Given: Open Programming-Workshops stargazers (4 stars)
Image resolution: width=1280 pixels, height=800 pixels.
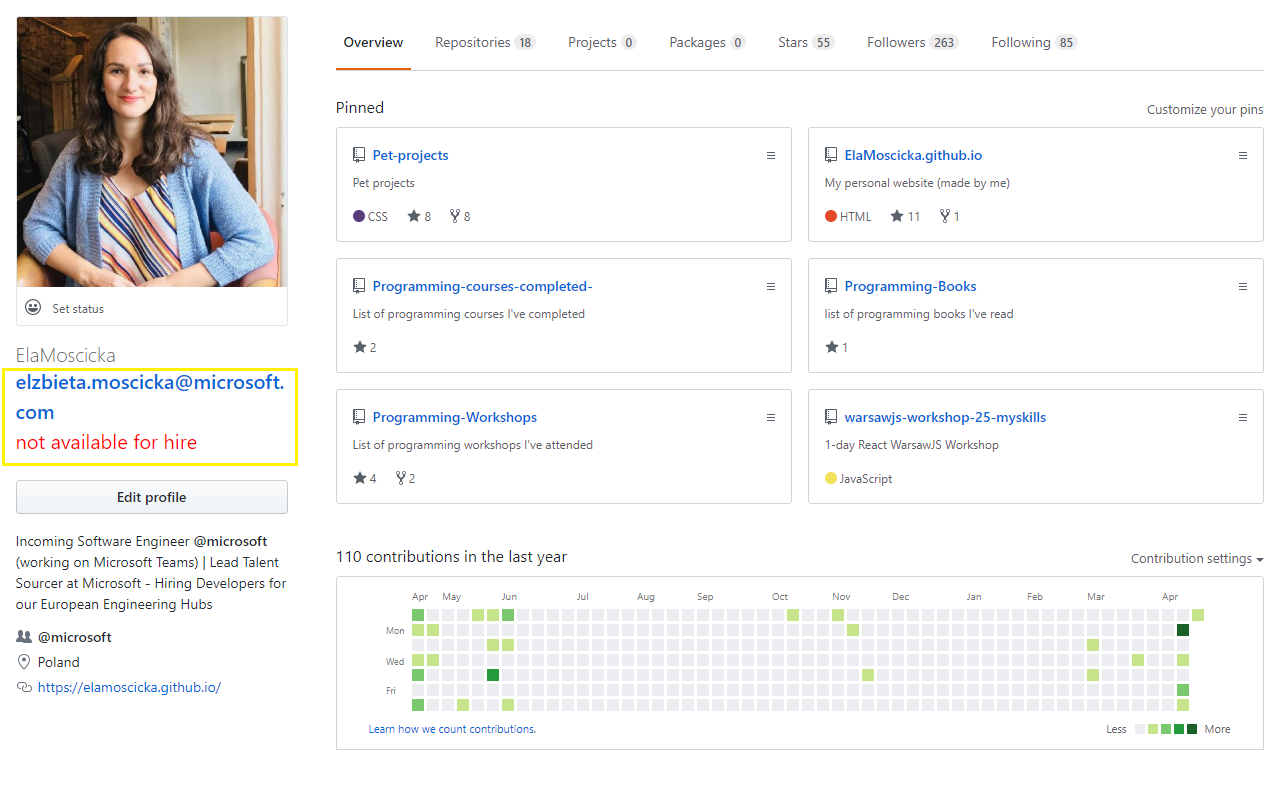Looking at the screenshot, I should 365,478.
